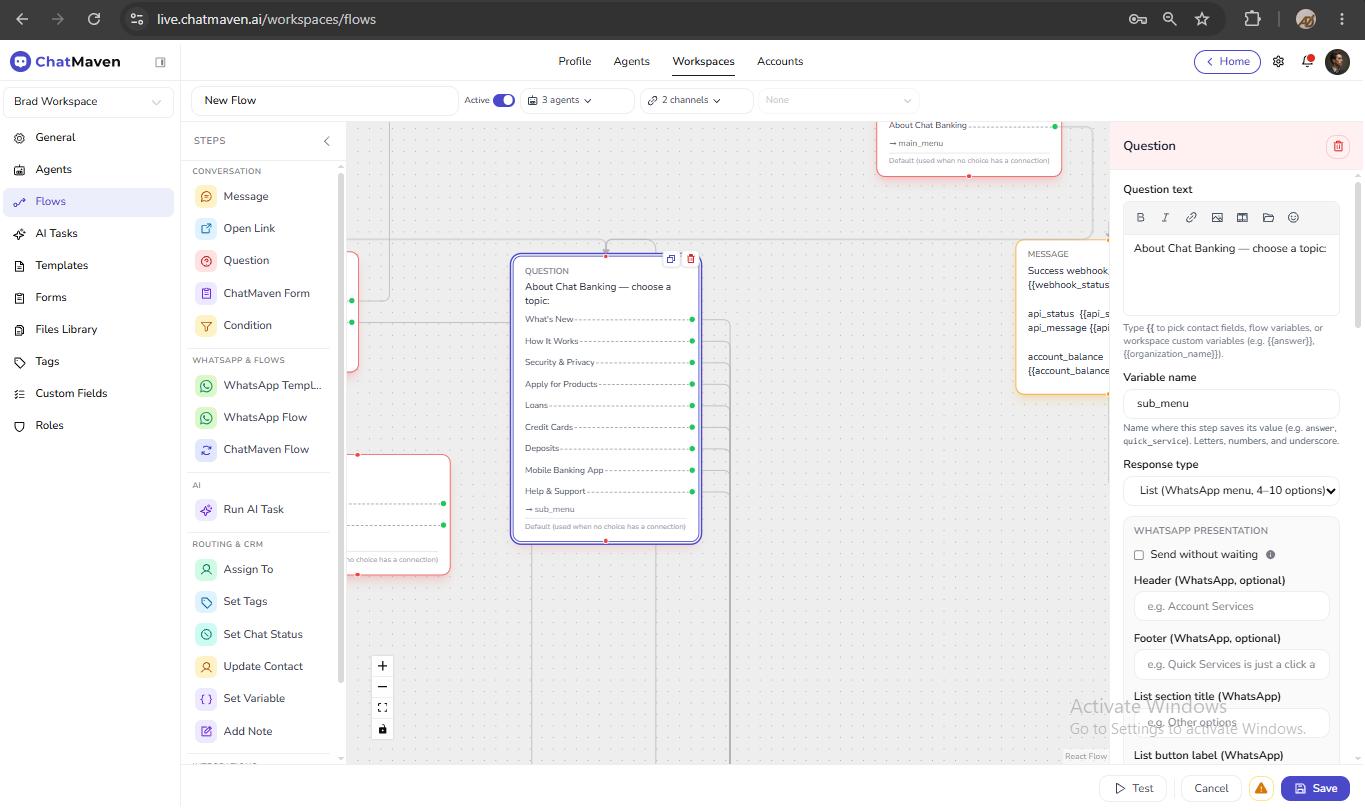The height and width of the screenshot is (811, 1365).
Task: Add a Set Tags step
Action: point(262,602)
